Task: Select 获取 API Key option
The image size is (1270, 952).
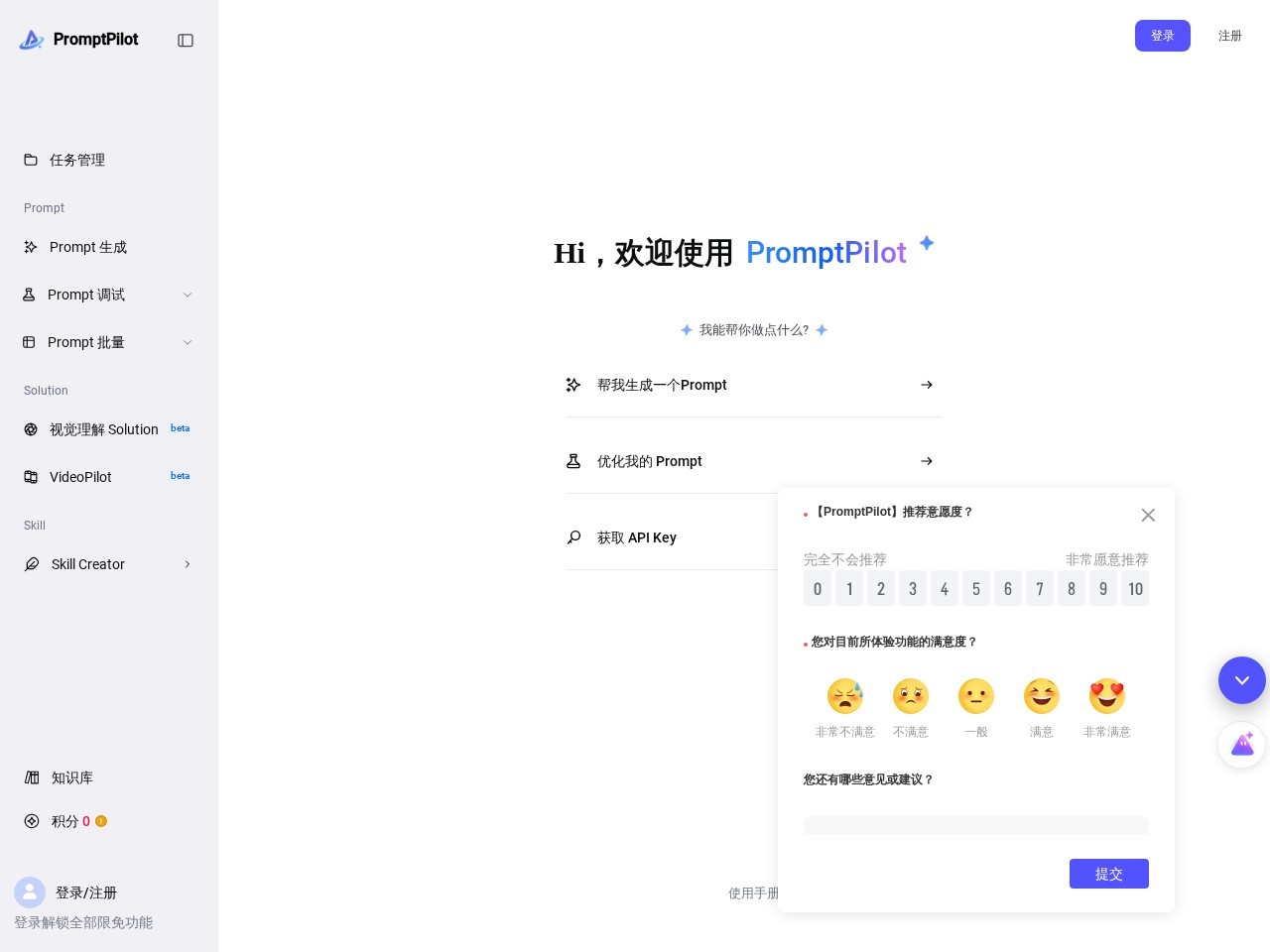Action: (x=671, y=537)
